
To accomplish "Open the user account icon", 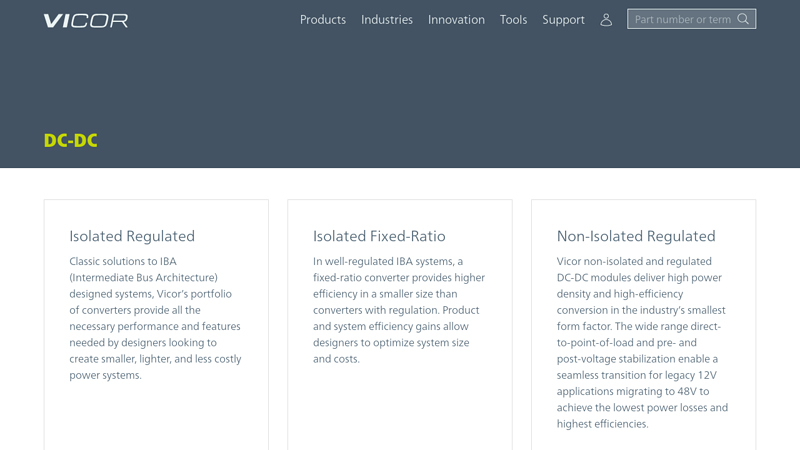I will 606,20.
